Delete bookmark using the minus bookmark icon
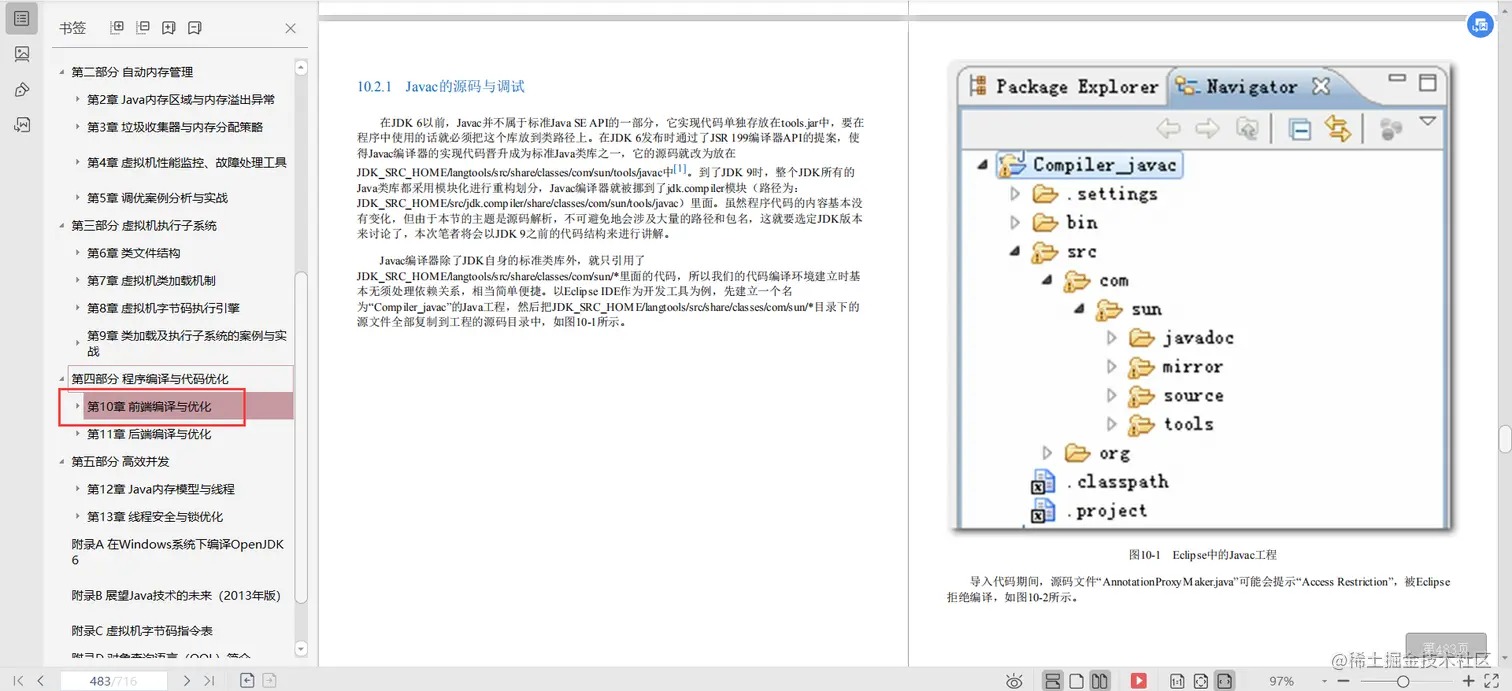Screen dimensions: 1512x691 (195, 28)
